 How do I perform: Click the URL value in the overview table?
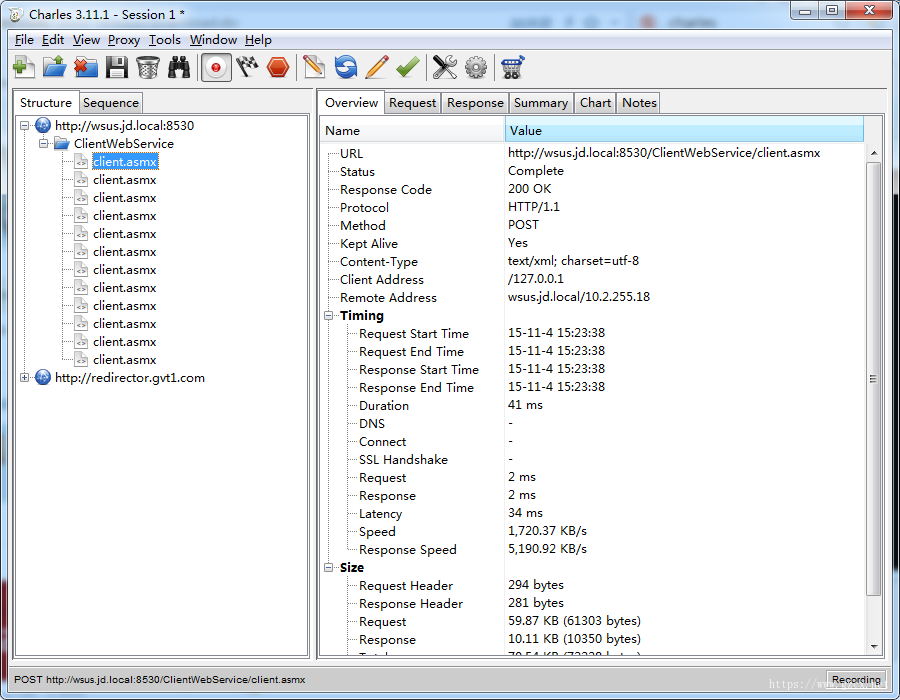coord(664,153)
